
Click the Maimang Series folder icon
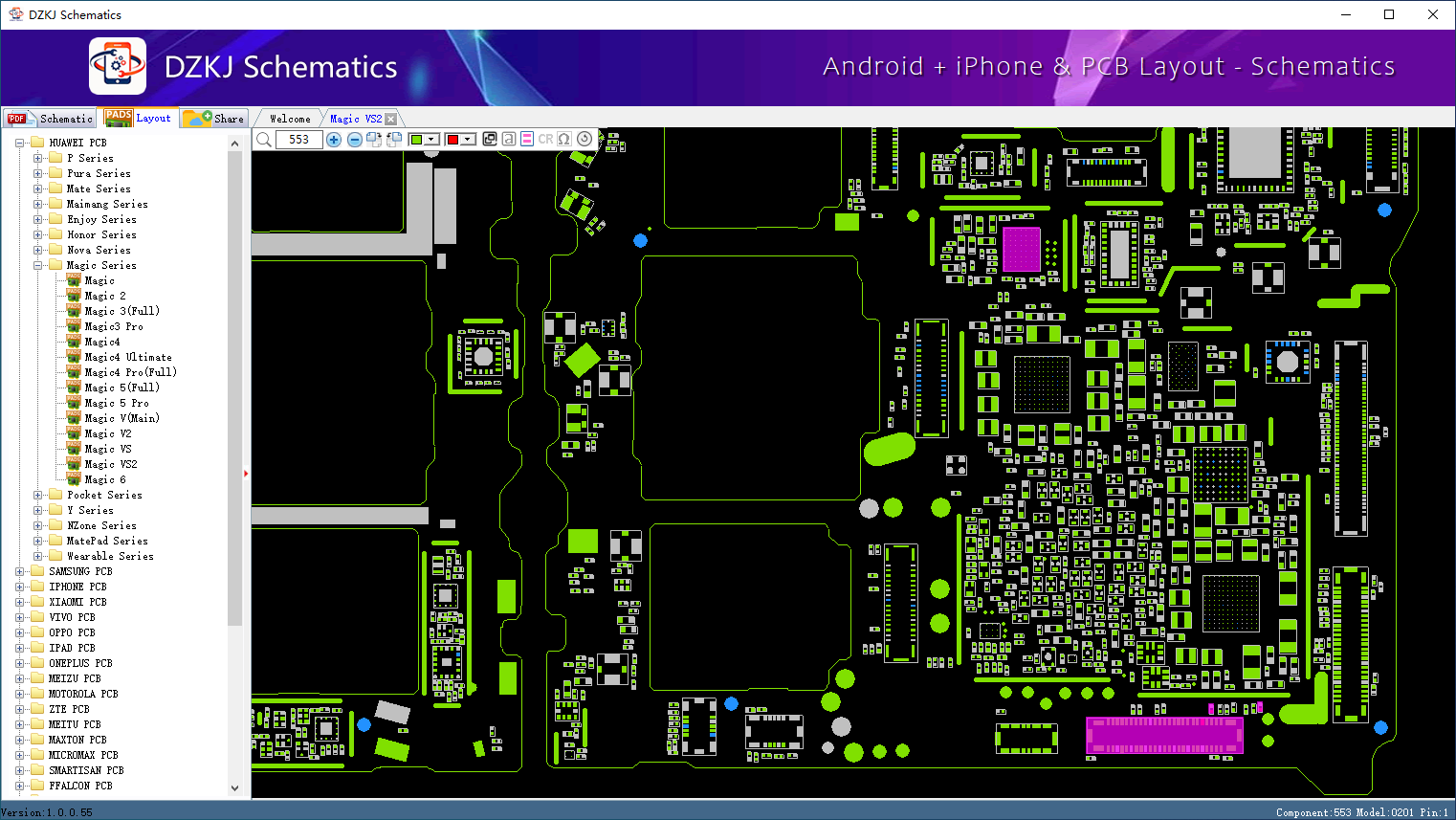[x=55, y=204]
